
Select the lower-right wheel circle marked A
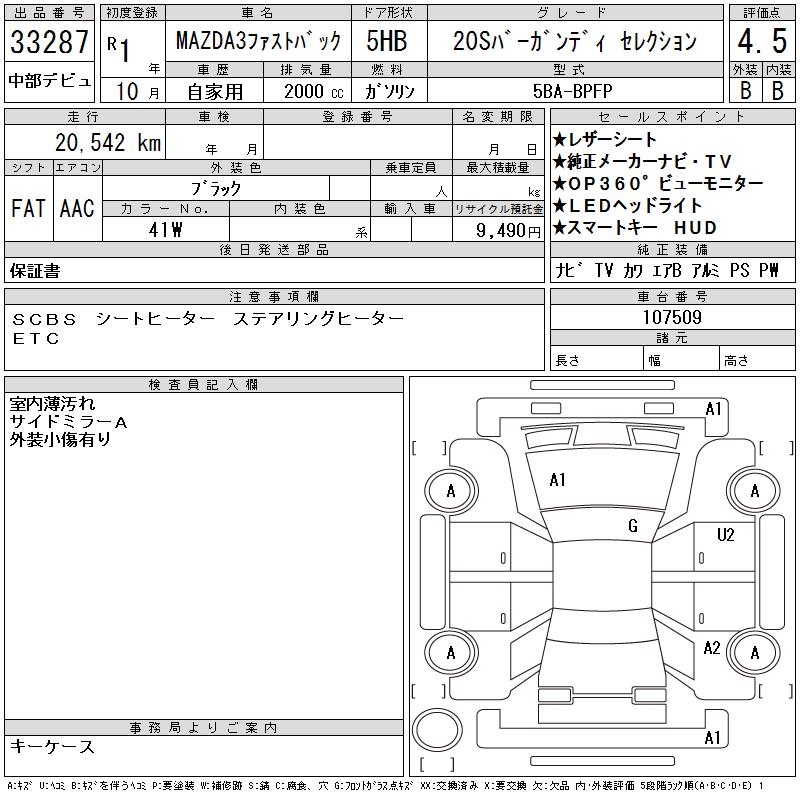(x=754, y=653)
